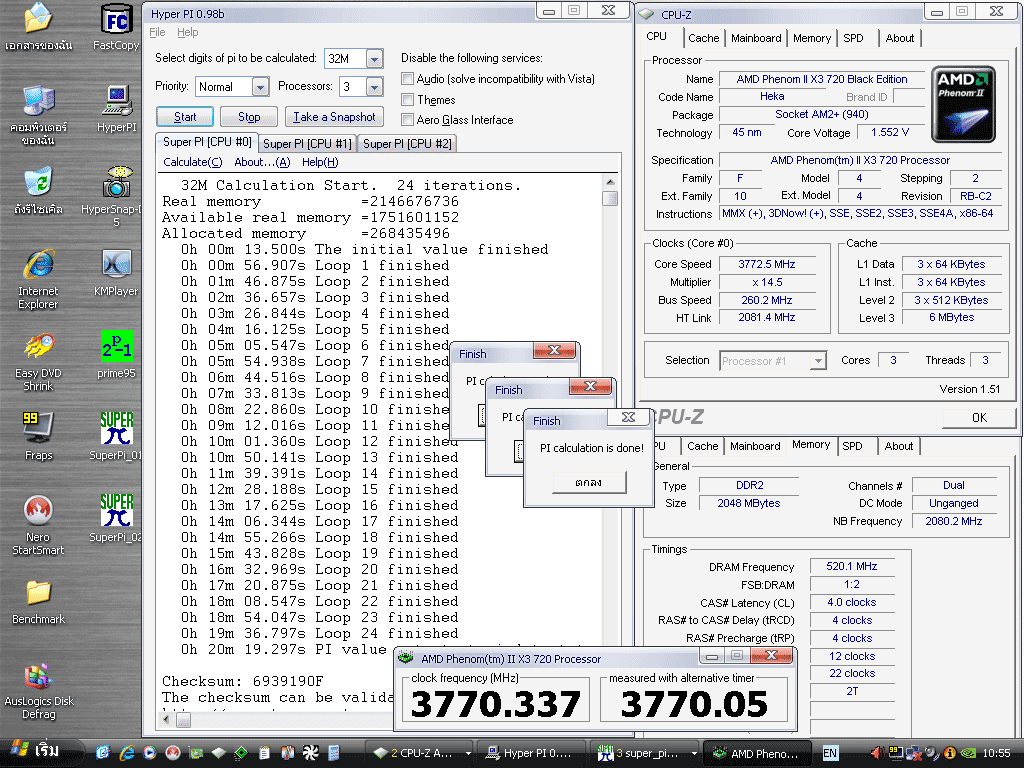
Task: Switch to SPD tab in top CPU-Z
Action: click(x=853, y=38)
